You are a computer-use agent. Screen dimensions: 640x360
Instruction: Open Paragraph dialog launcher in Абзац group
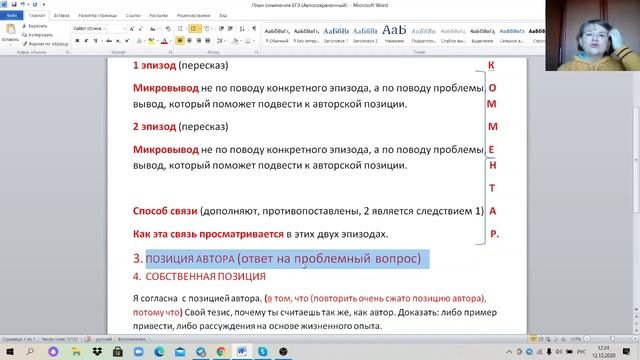(x=257, y=52)
